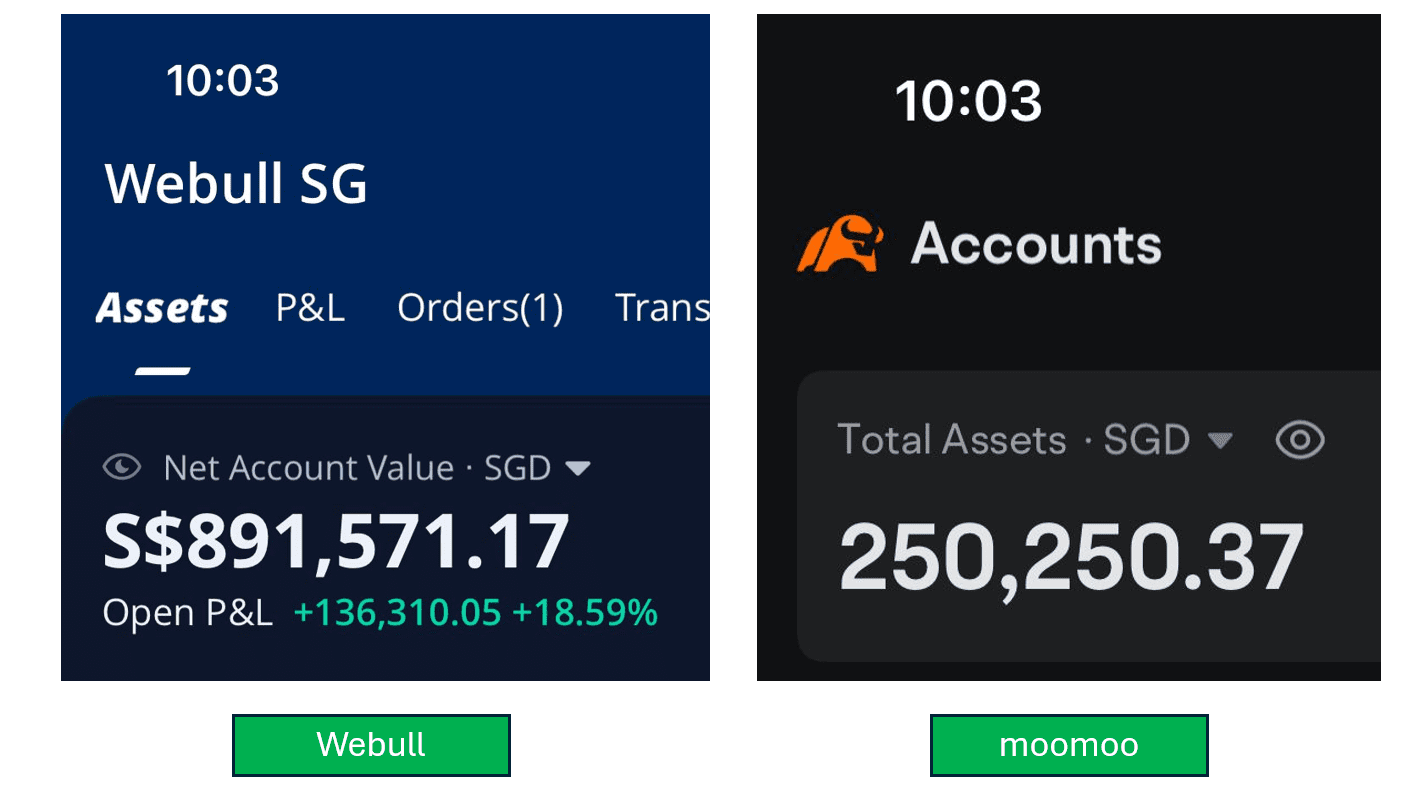The image size is (1414, 796).
Task: Click the 250,250.37 total assets amount
Action: [x=1071, y=559]
